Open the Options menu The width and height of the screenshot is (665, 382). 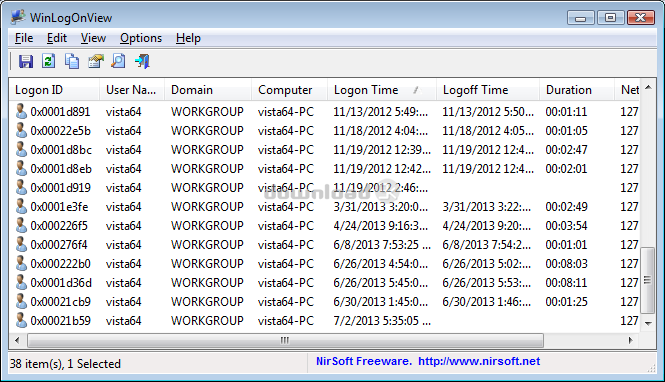point(141,38)
